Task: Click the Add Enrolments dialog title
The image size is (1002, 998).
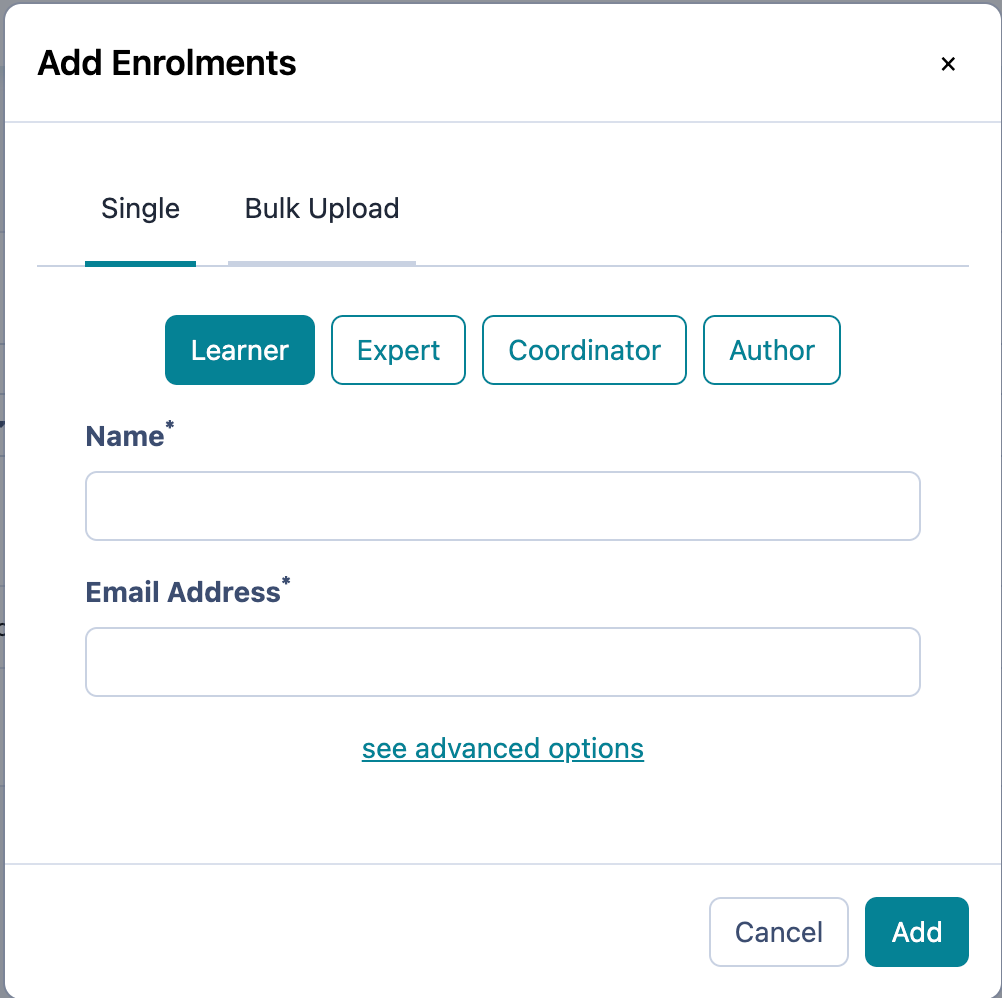Action: [x=167, y=64]
